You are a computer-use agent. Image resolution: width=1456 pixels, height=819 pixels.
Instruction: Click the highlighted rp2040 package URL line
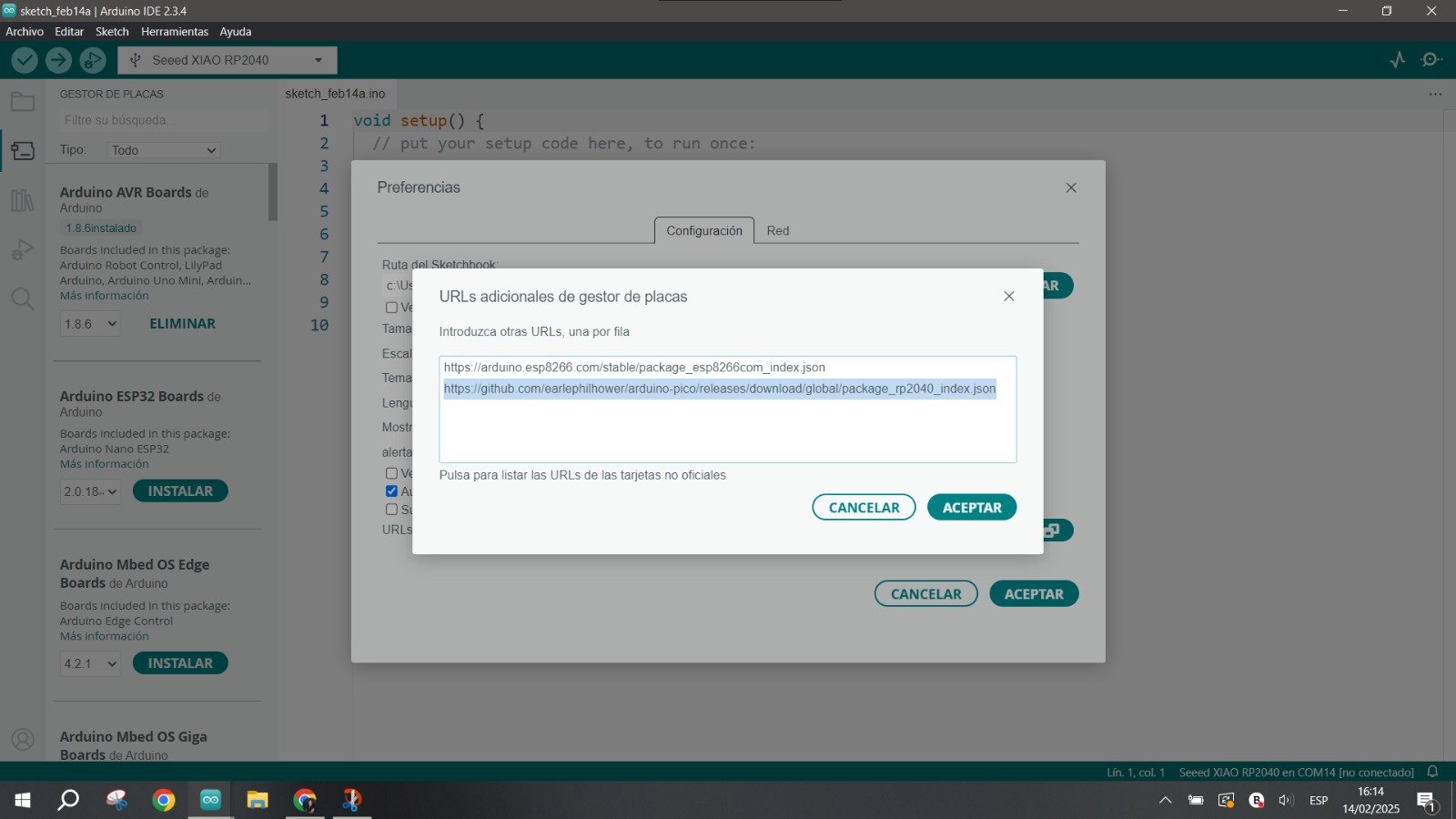pos(720,389)
